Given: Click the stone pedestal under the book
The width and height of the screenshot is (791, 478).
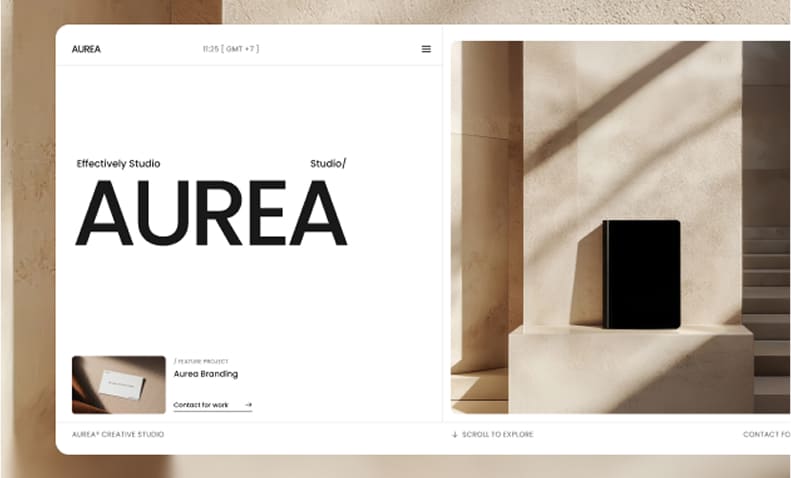Looking at the screenshot, I should tap(630, 368).
